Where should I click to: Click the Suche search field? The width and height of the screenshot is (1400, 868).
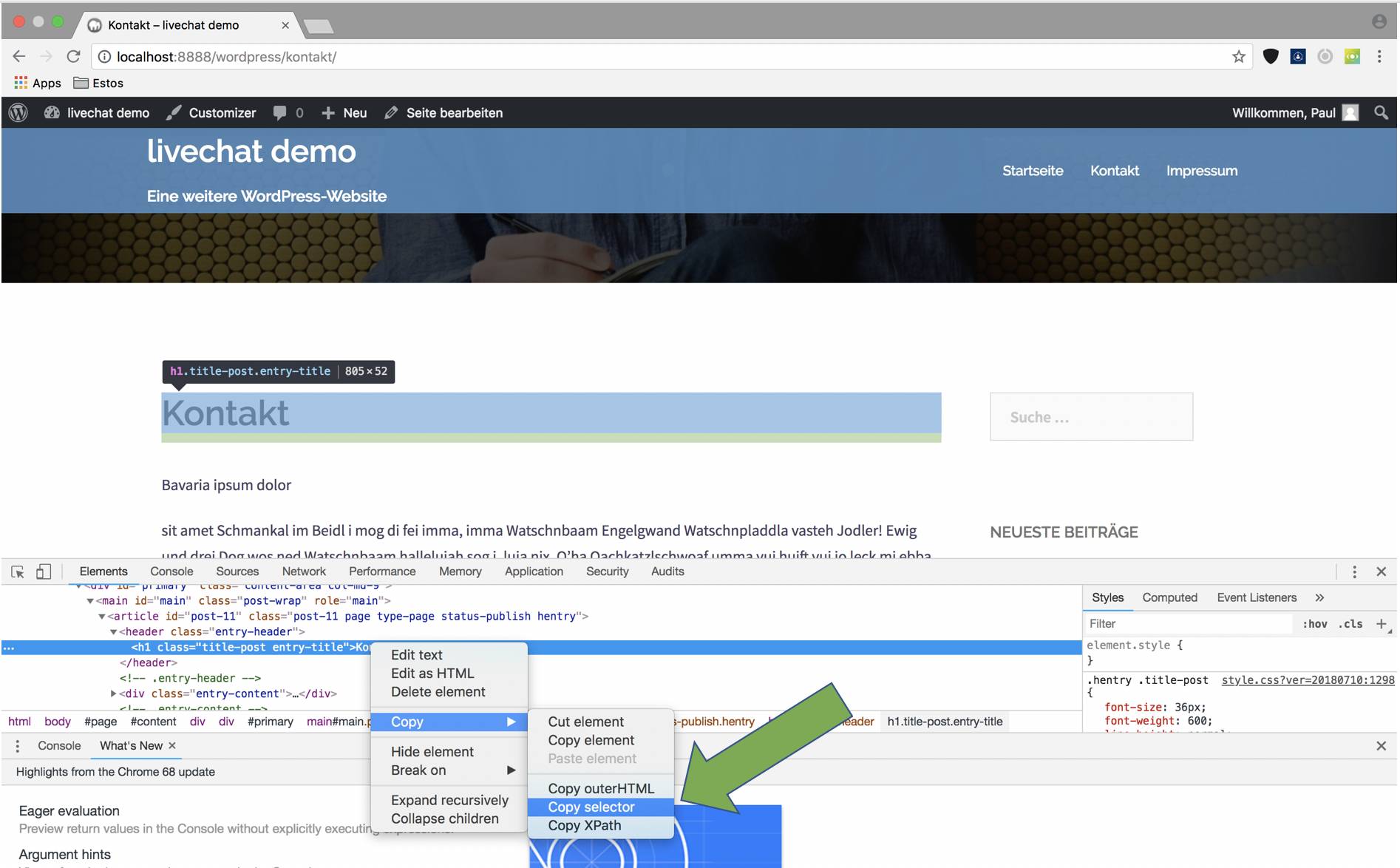pyautogui.click(x=1091, y=417)
